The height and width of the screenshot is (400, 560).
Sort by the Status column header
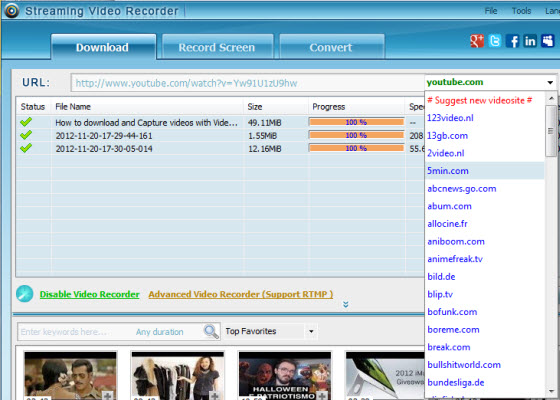(x=33, y=106)
